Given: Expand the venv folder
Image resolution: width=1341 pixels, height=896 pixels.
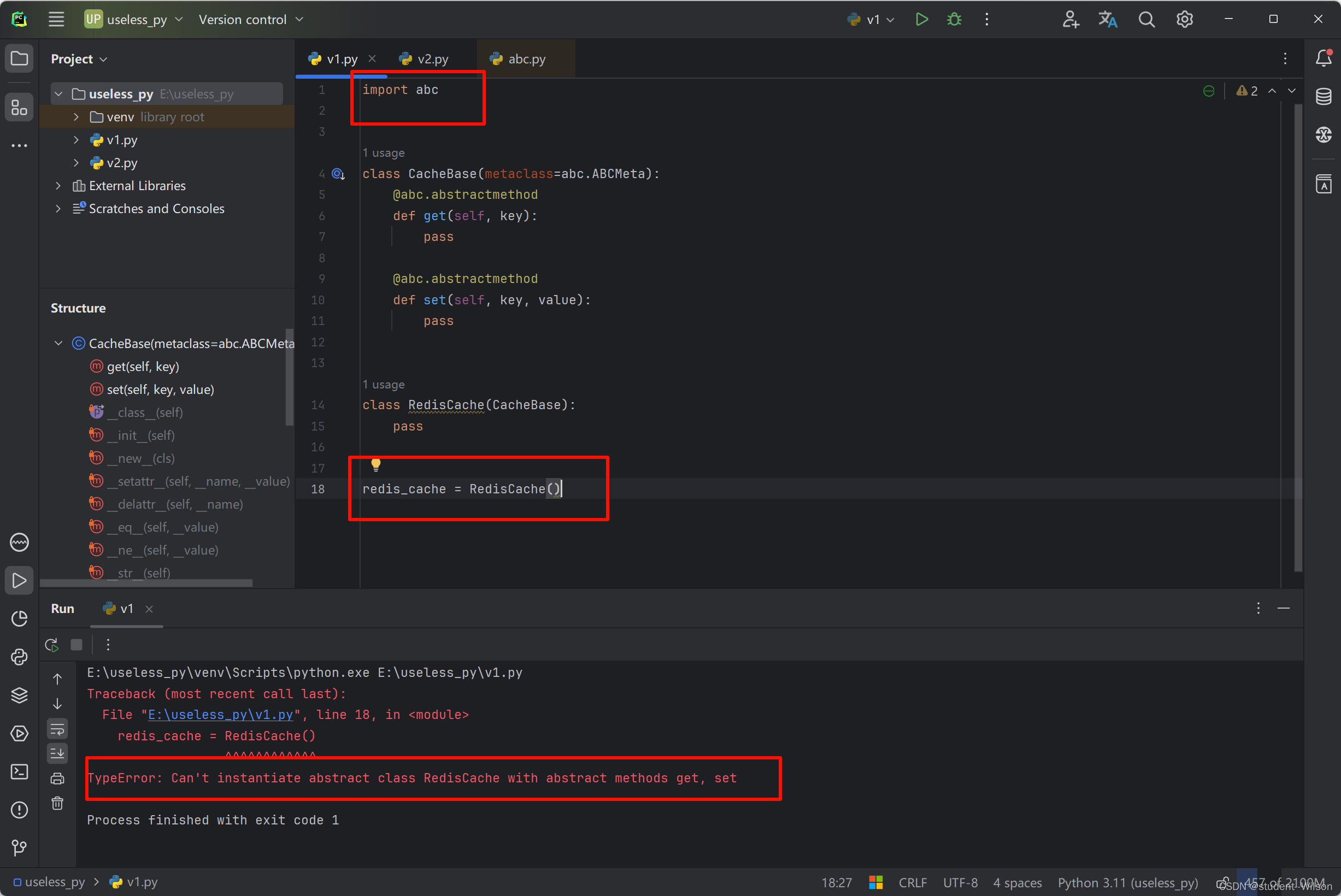Looking at the screenshot, I should [76, 116].
